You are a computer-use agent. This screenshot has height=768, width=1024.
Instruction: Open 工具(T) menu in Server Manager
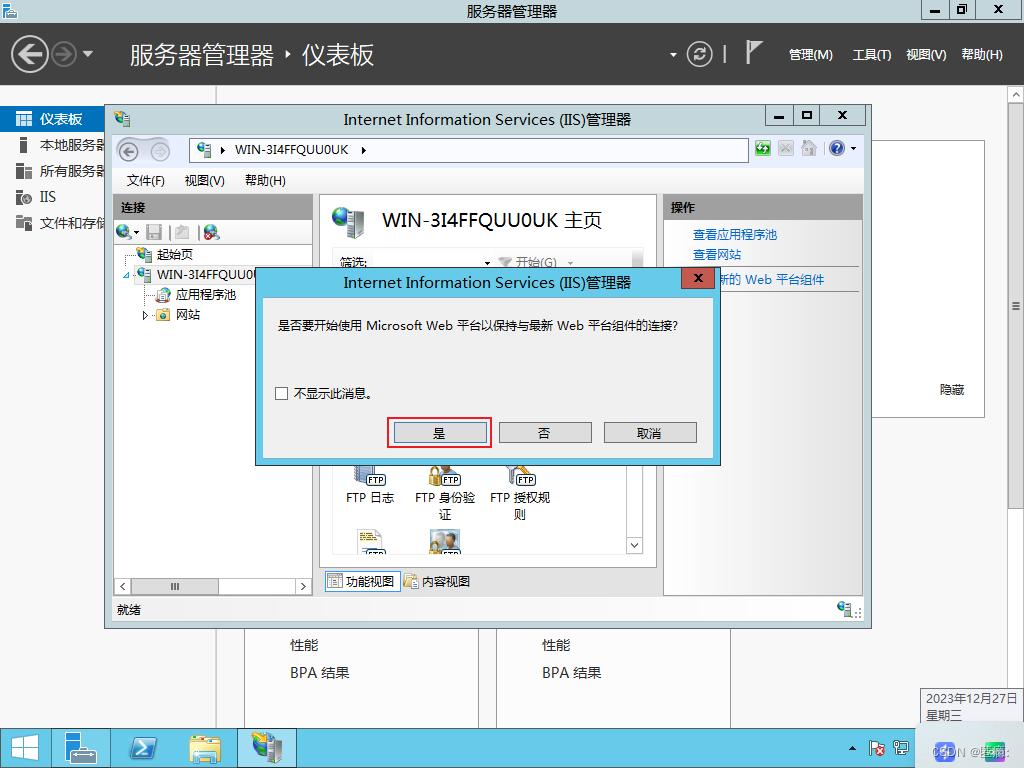click(872, 55)
